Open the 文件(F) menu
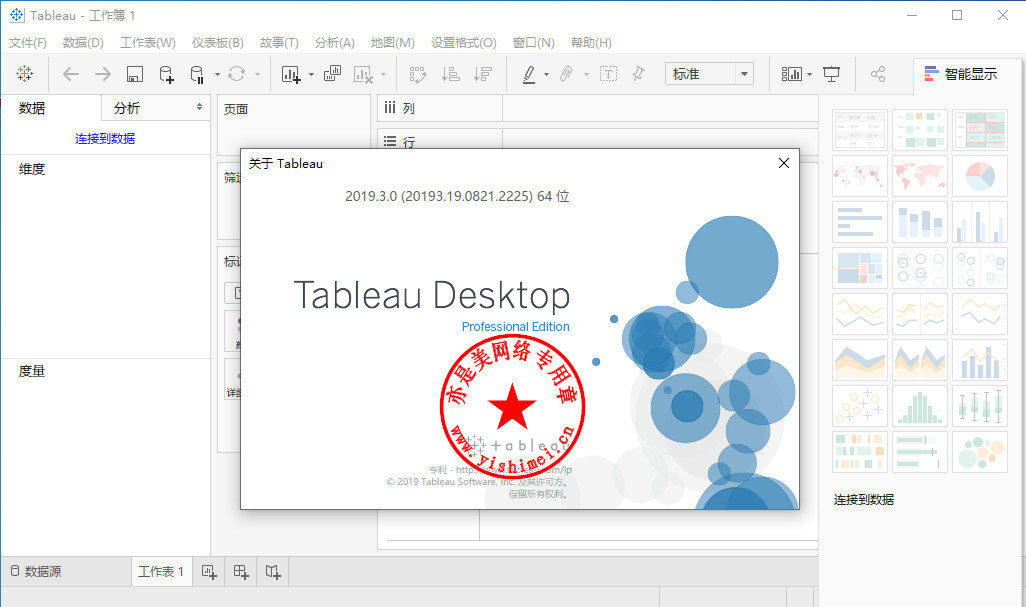1026x607 pixels. [28, 43]
